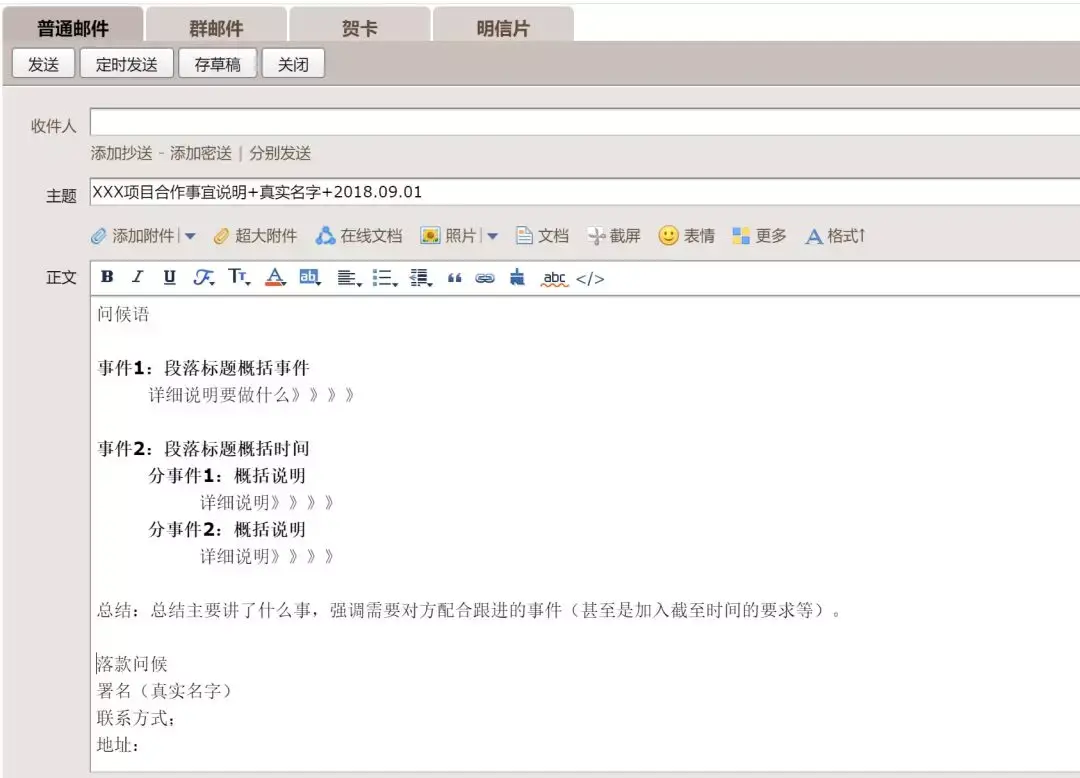The image size is (1080, 778).
Task: Open HTML source view with </> icon
Action: 585,278
